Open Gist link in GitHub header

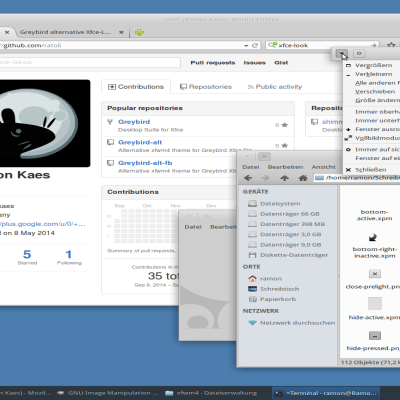click(x=281, y=63)
